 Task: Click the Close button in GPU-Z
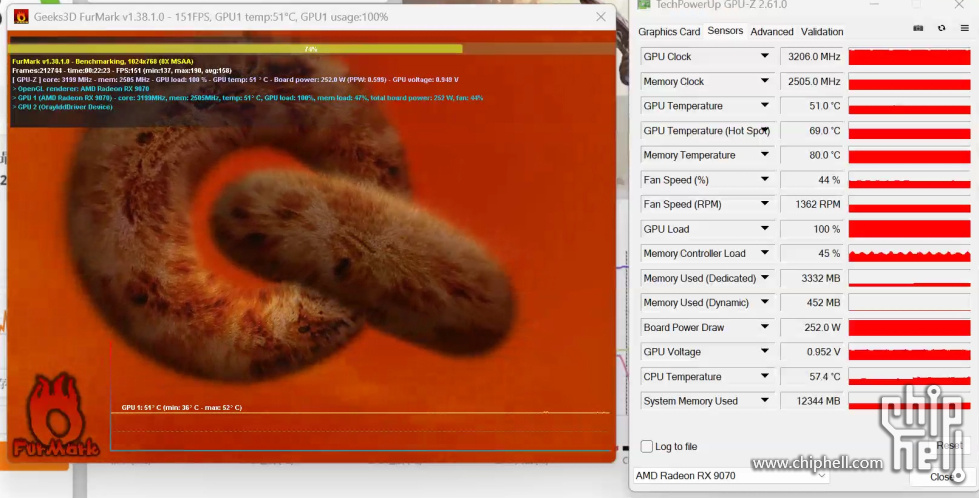[942, 477]
